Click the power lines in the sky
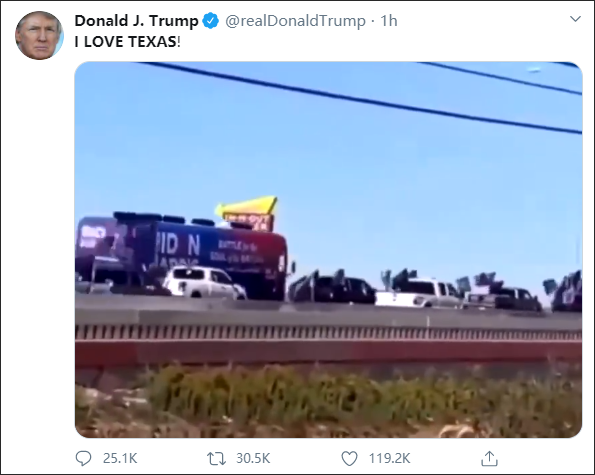Viewport: 595px width, 475px height. click(360, 99)
